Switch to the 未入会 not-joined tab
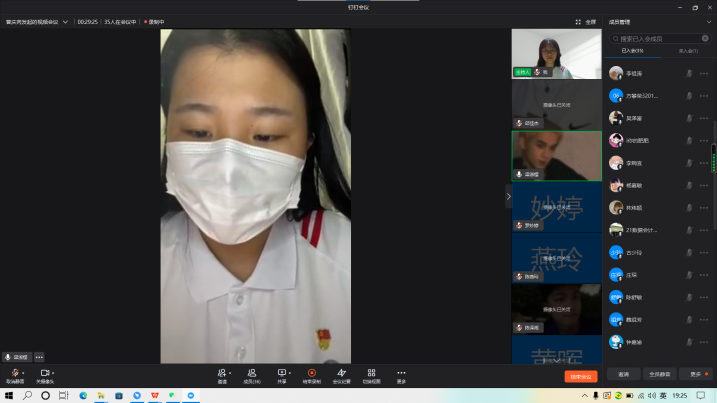The height and width of the screenshot is (403, 717). 688,50
